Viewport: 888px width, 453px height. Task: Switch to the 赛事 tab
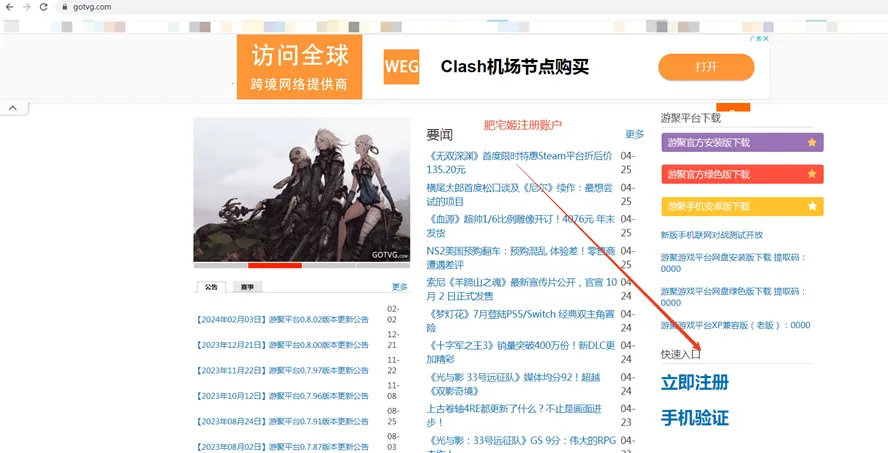pyautogui.click(x=247, y=287)
